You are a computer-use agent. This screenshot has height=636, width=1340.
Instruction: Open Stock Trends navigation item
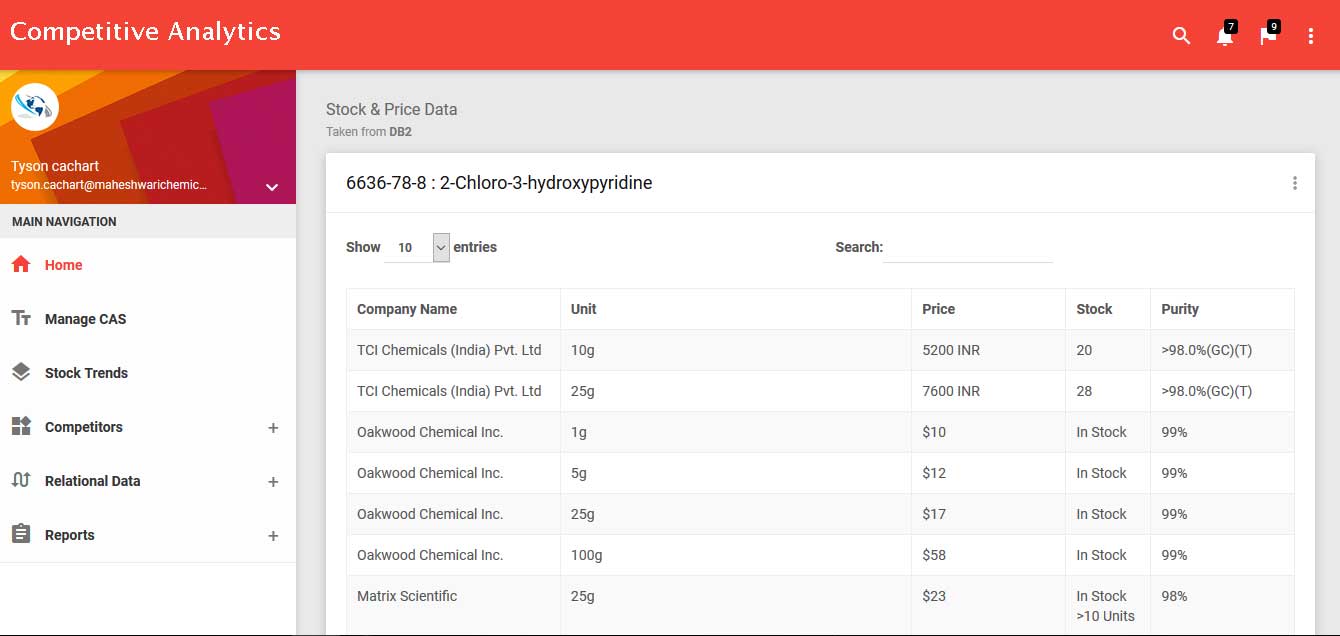148,373
